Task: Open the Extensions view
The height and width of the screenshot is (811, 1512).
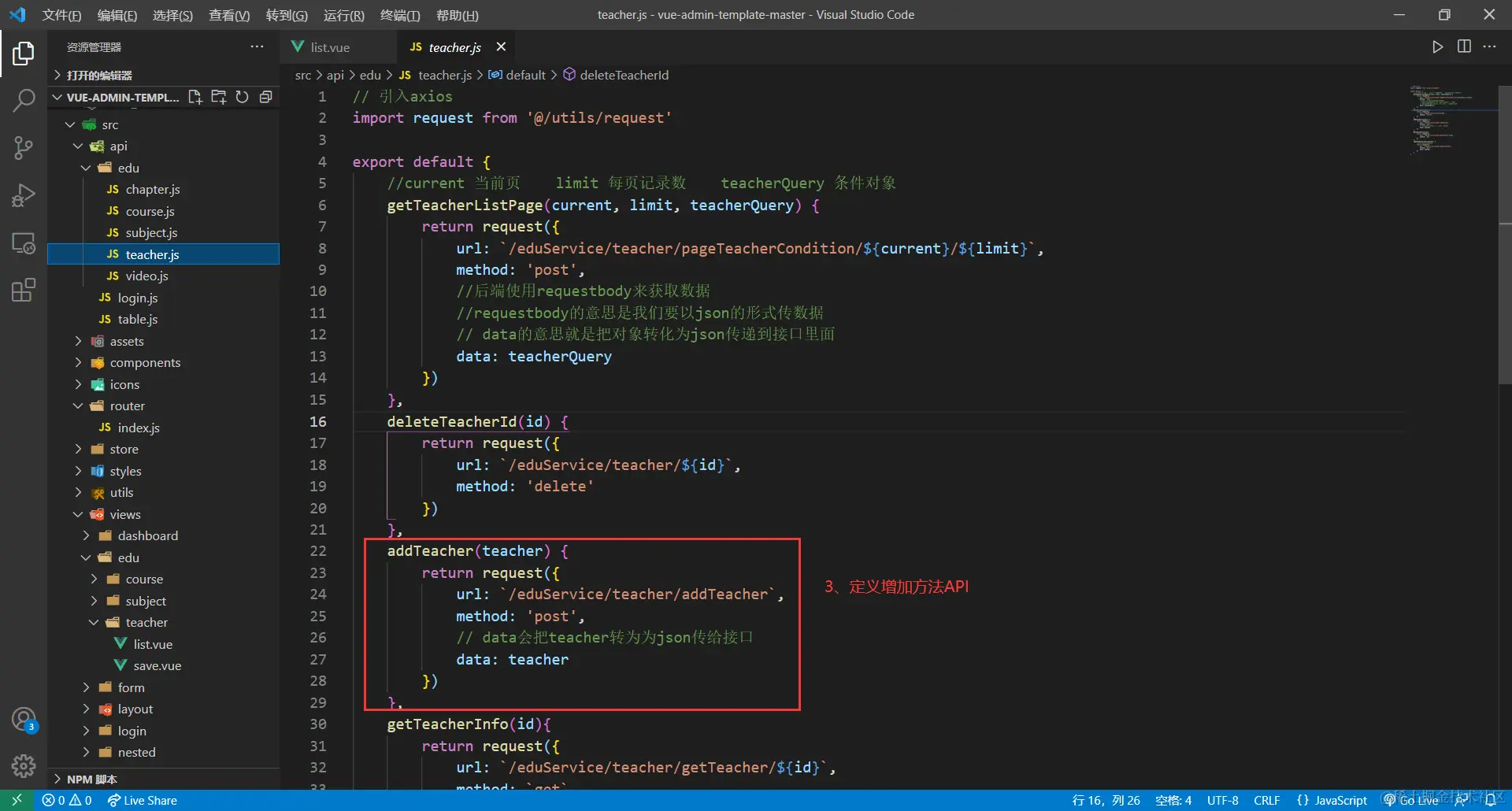Action: click(x=24, y=290)
